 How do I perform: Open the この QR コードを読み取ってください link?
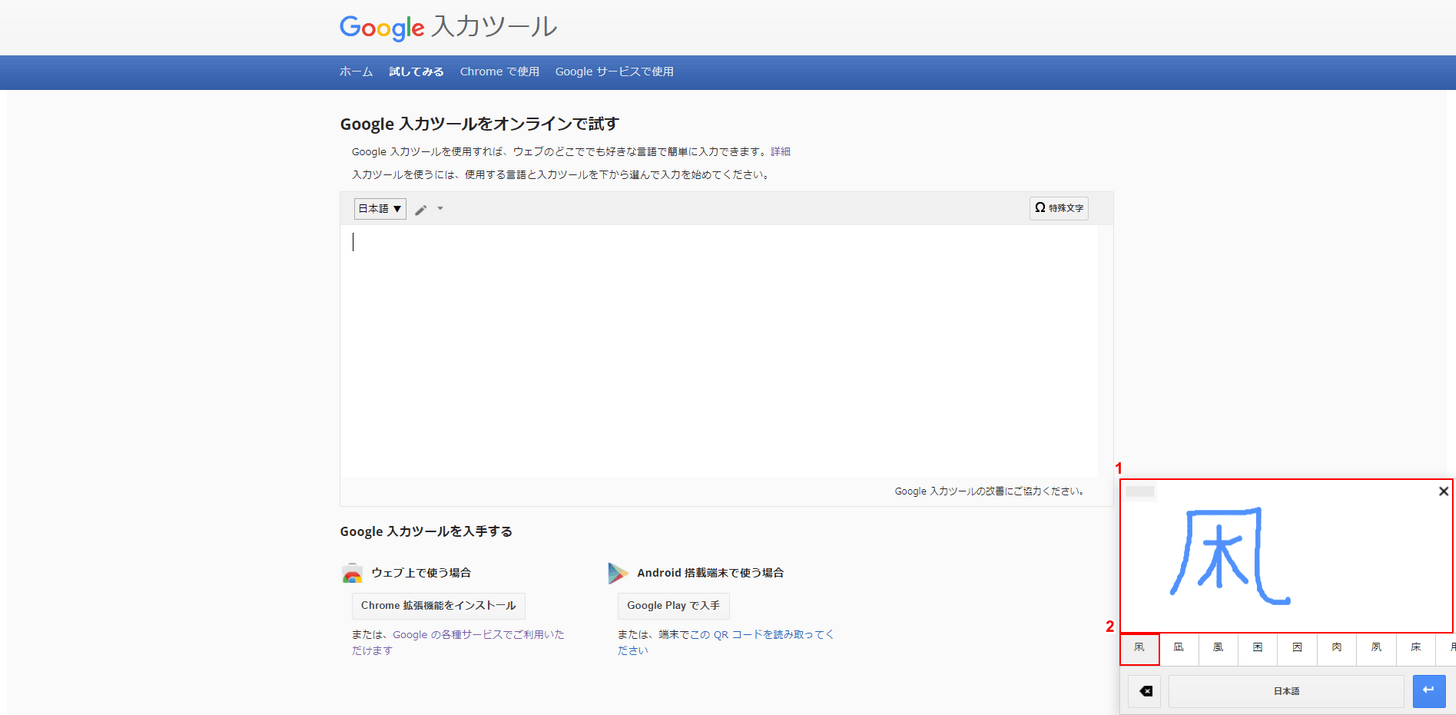726,642
